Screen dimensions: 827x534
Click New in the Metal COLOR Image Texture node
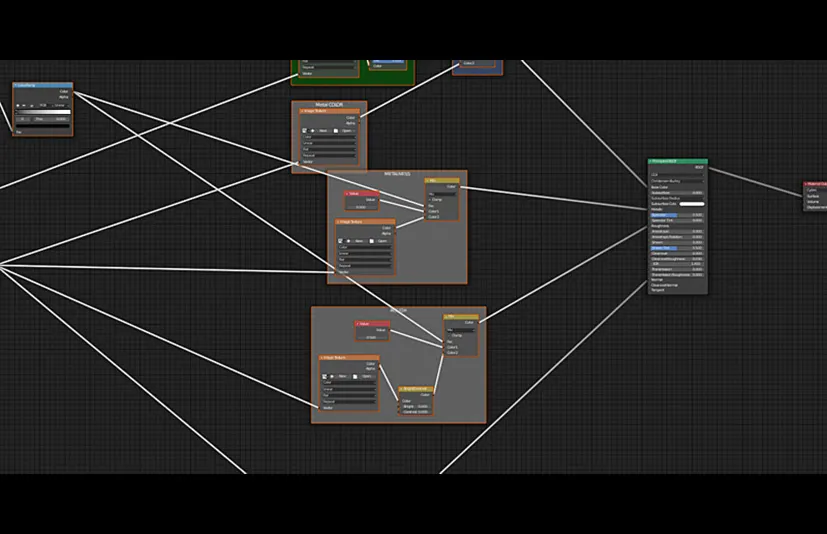(x=323, y=131)
